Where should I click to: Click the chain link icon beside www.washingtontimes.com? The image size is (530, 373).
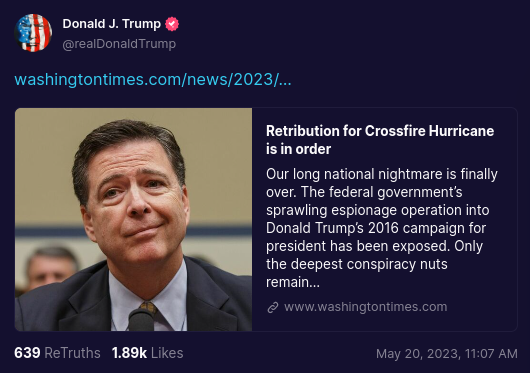273,307
